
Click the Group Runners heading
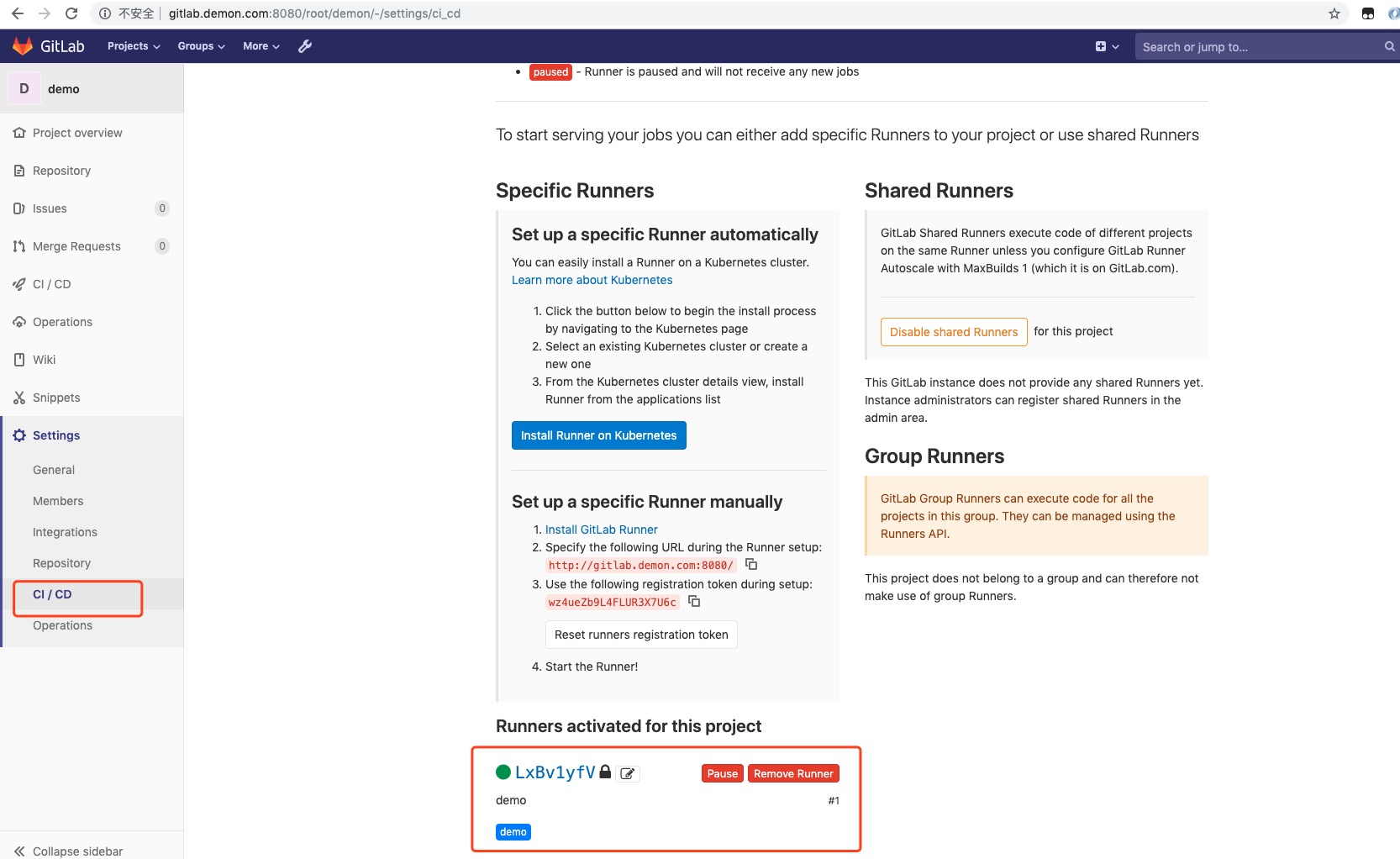coord(934,456)
